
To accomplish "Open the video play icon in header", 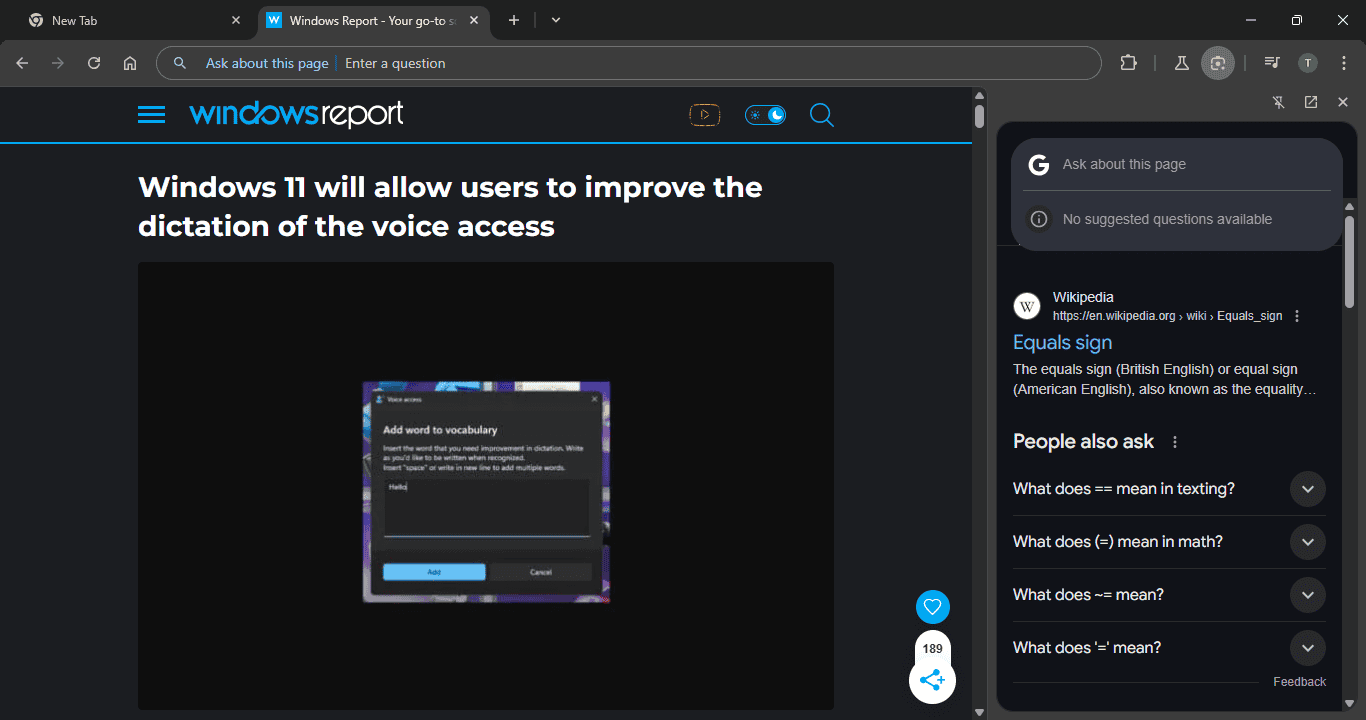I will coord(705,115).
